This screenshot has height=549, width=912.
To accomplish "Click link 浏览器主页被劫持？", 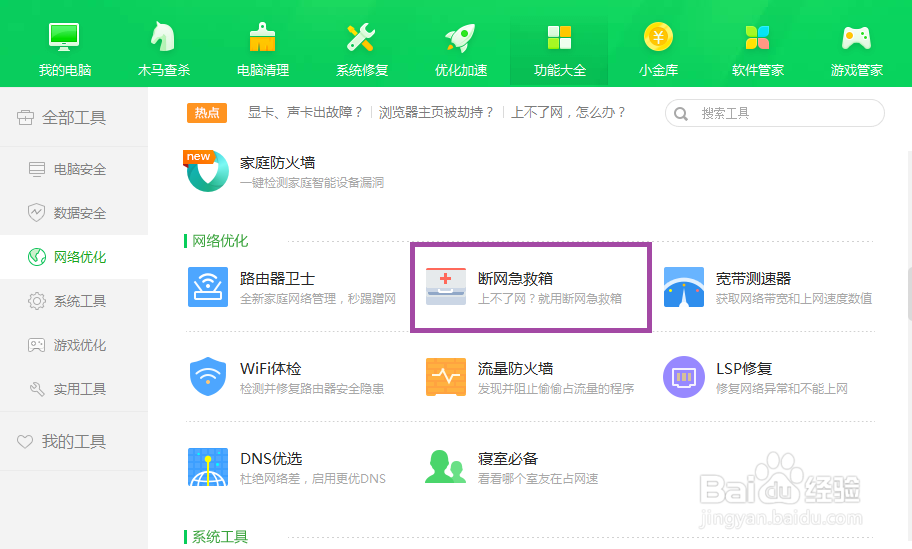I will click(x=437, y=112).
